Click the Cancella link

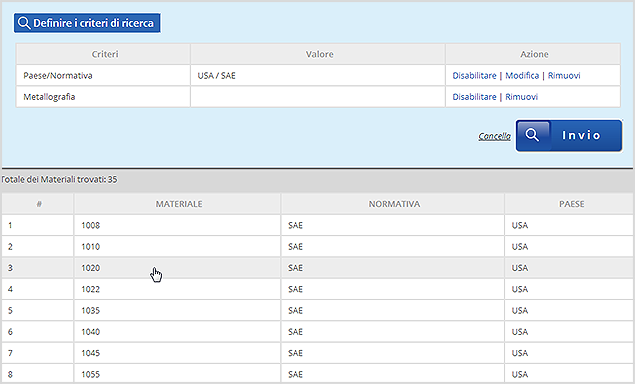(494, 136)
